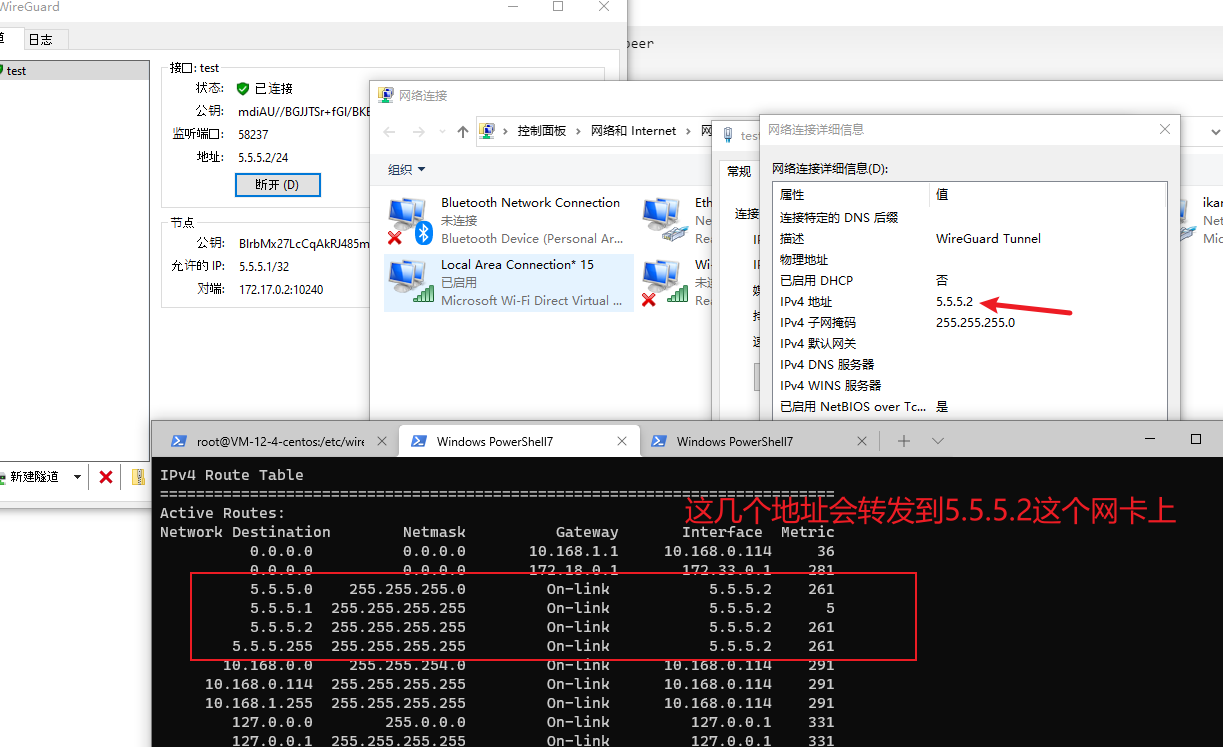This screenshot has height=747, width=1223.
Task: Click the PowerShell icon on the centos tab
Action: 179,441
